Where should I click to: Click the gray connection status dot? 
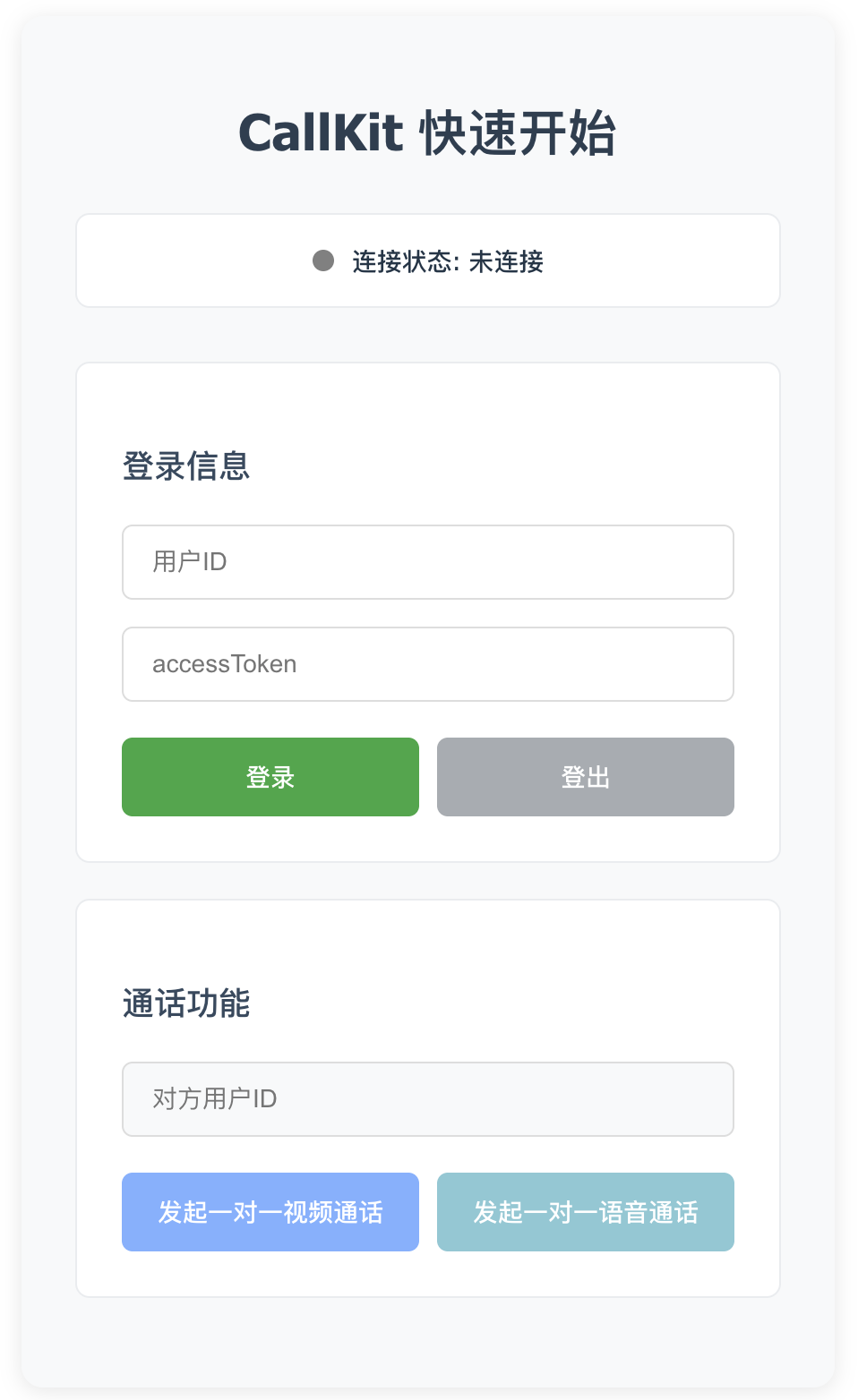click(323, 260)
